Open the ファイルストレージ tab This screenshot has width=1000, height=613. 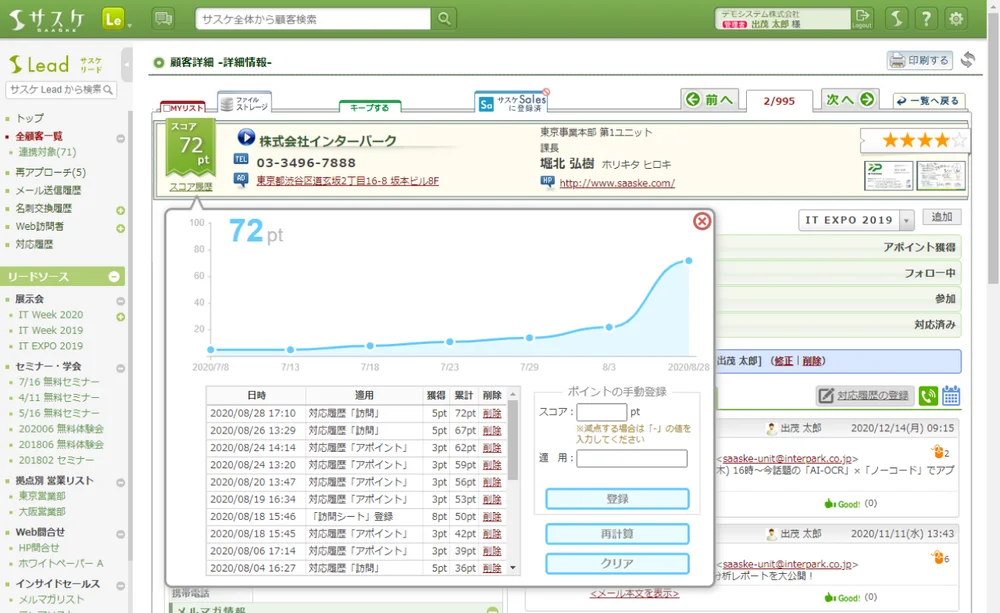click(x=244, y=103)
